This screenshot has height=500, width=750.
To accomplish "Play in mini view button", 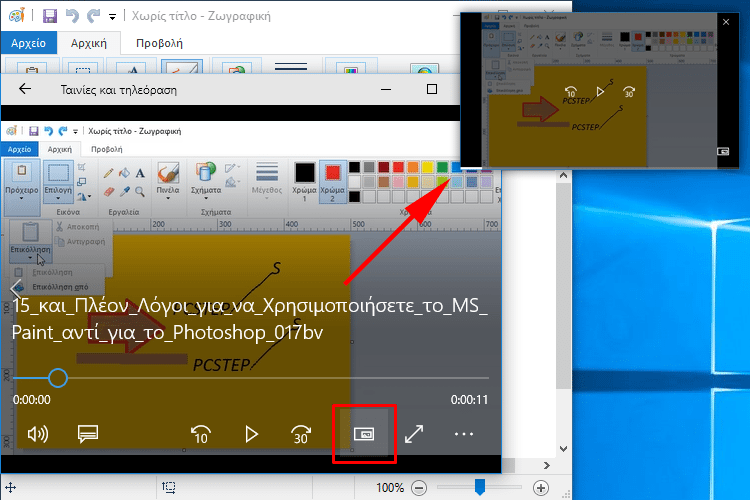I will click(x=364, y=434).
